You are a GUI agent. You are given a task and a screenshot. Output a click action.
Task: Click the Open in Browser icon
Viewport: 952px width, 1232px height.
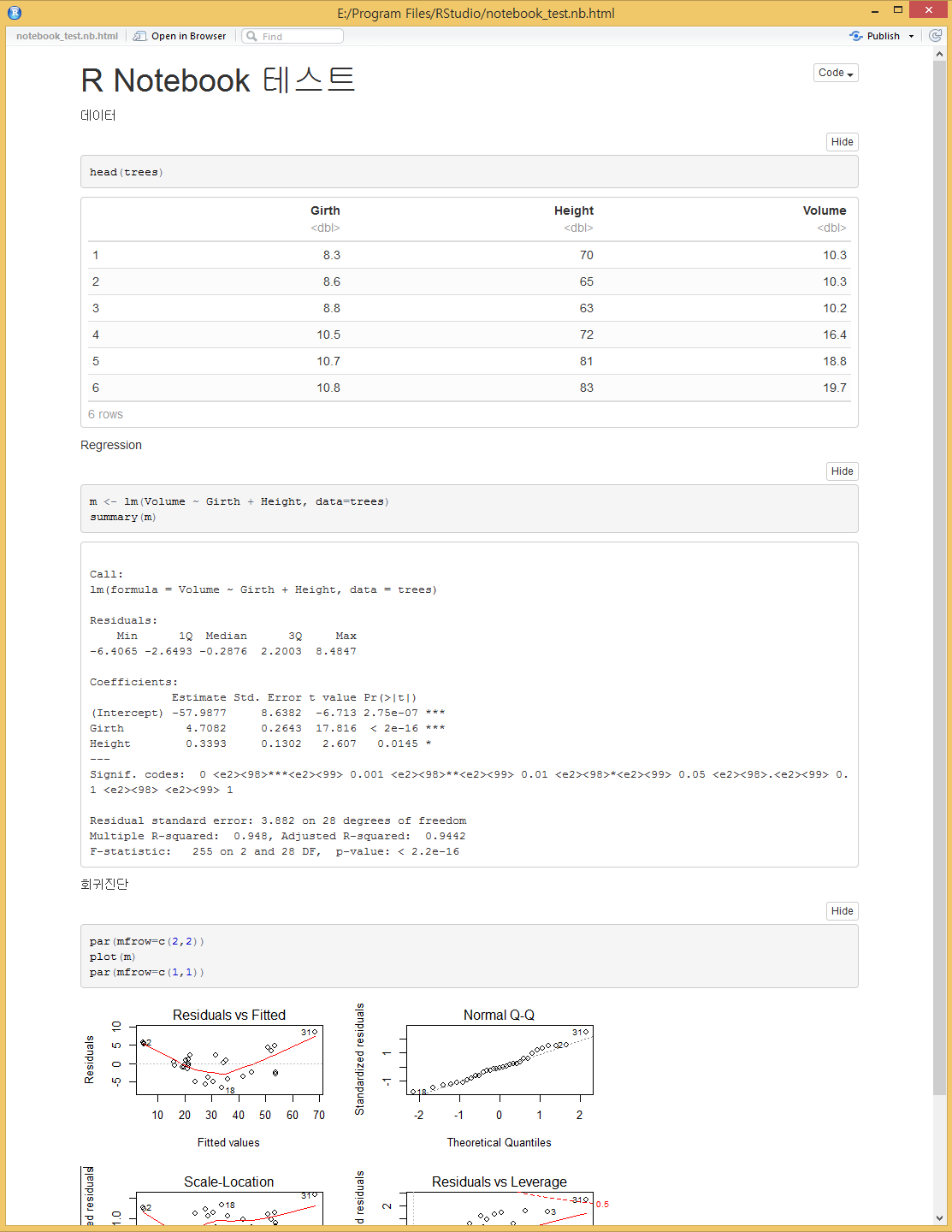pos(140,36)
